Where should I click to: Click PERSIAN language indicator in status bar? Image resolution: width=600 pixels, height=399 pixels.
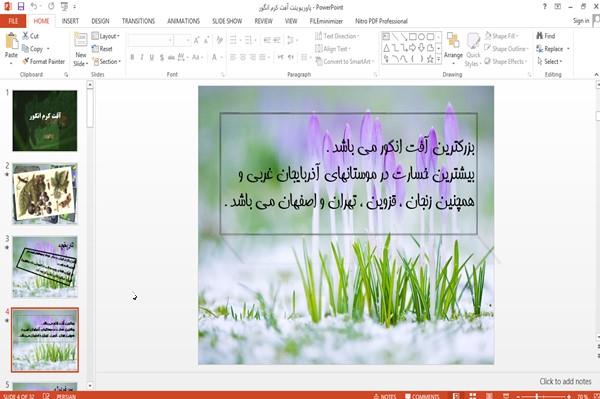[66, 396]
